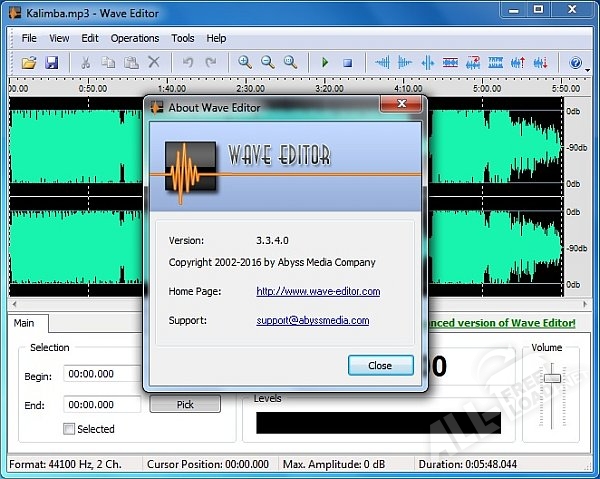This screenshot has height=479, width=600.
Task: Enable the Selected checkbox
Action: click(x=69, y=429)
